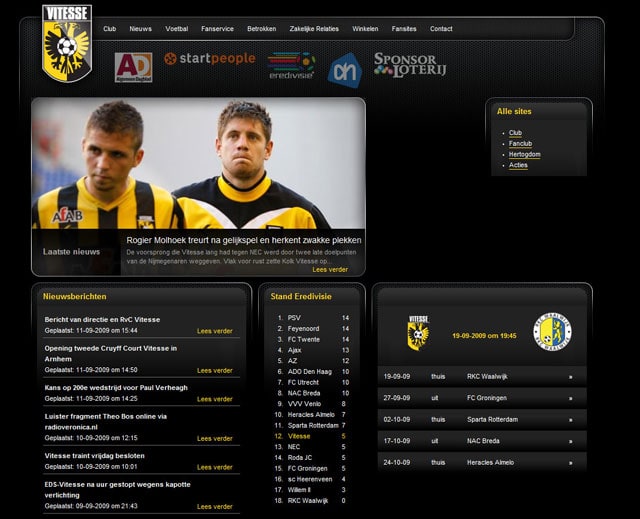Select RKC Waalwijk row in the standings

point(312,501)
